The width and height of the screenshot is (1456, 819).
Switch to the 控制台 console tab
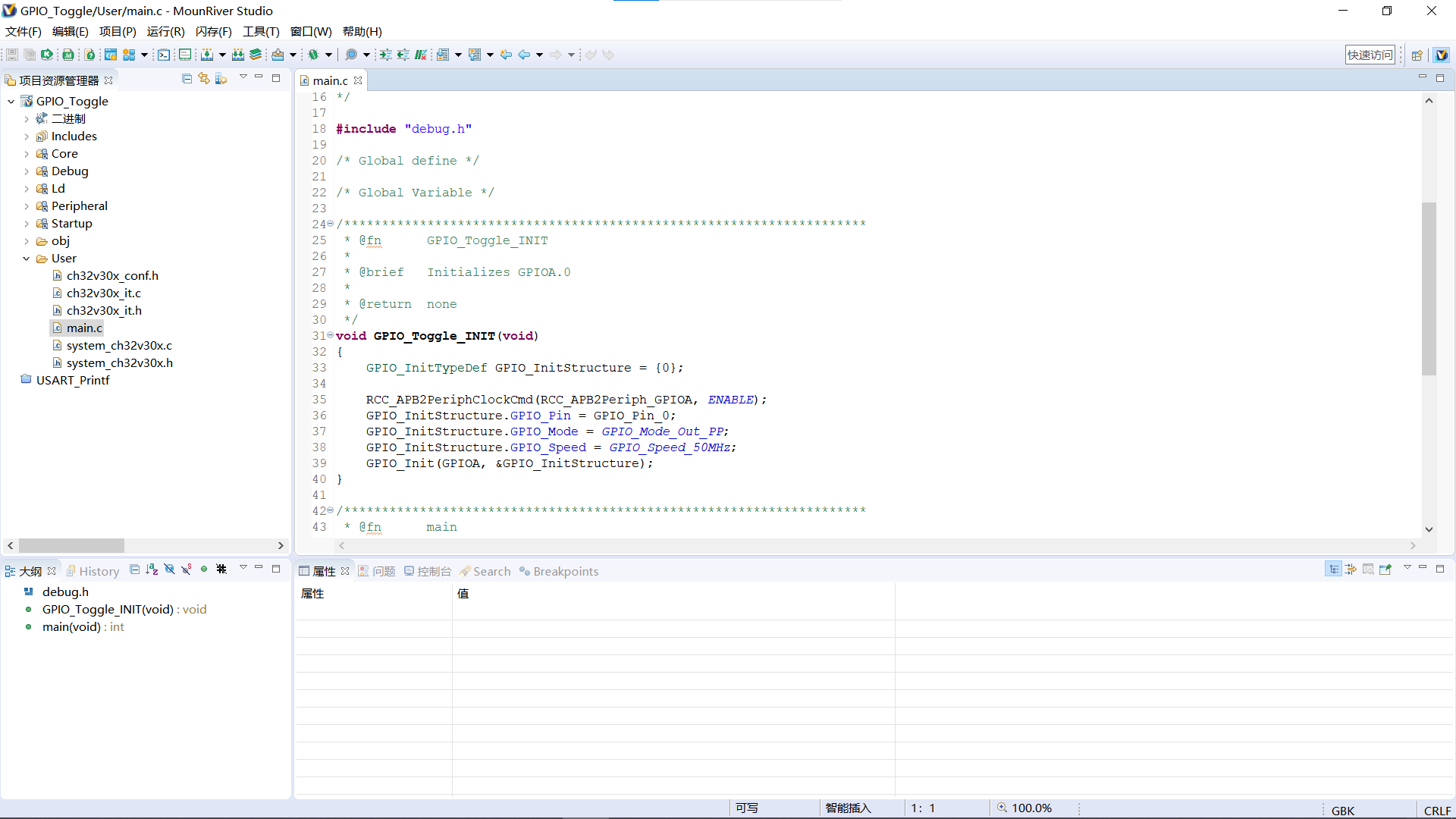click(x=428, y=572)
